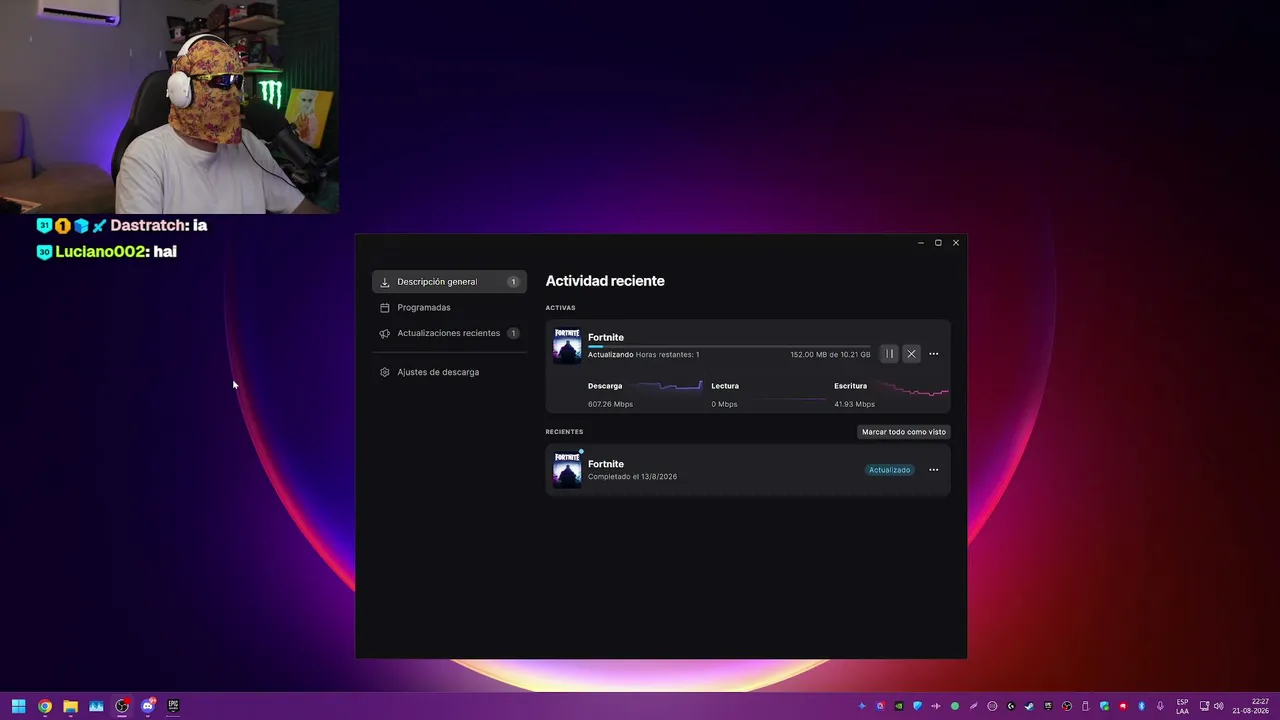Click the blue sparkle tray icon

tap(862, 706)
